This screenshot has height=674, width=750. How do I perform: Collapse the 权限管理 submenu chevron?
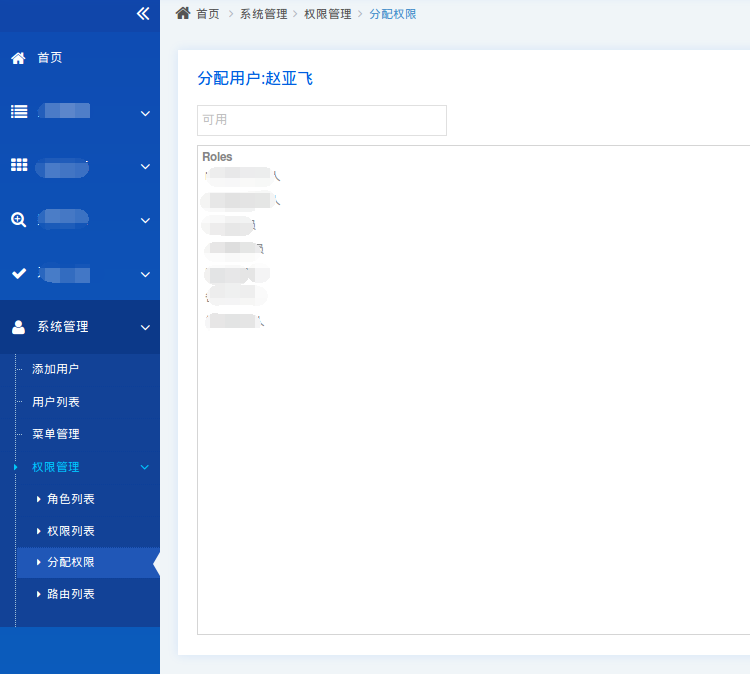pos(145,467)
